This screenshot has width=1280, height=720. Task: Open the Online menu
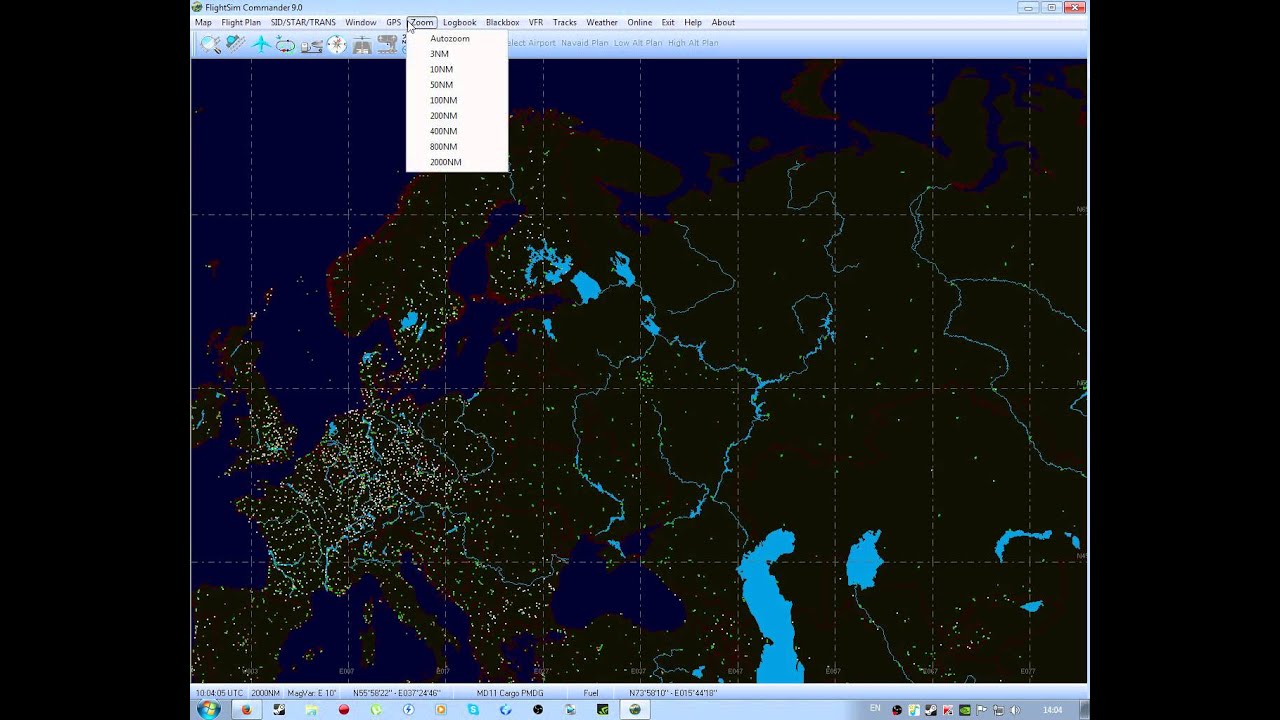pyautogui.click(x=640, y=22)
